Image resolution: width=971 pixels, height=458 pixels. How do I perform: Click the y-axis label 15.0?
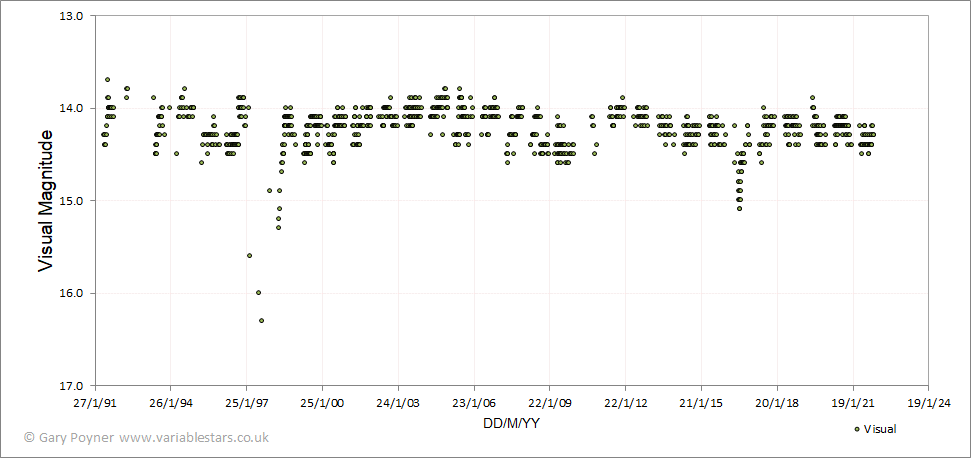[71, 201]
